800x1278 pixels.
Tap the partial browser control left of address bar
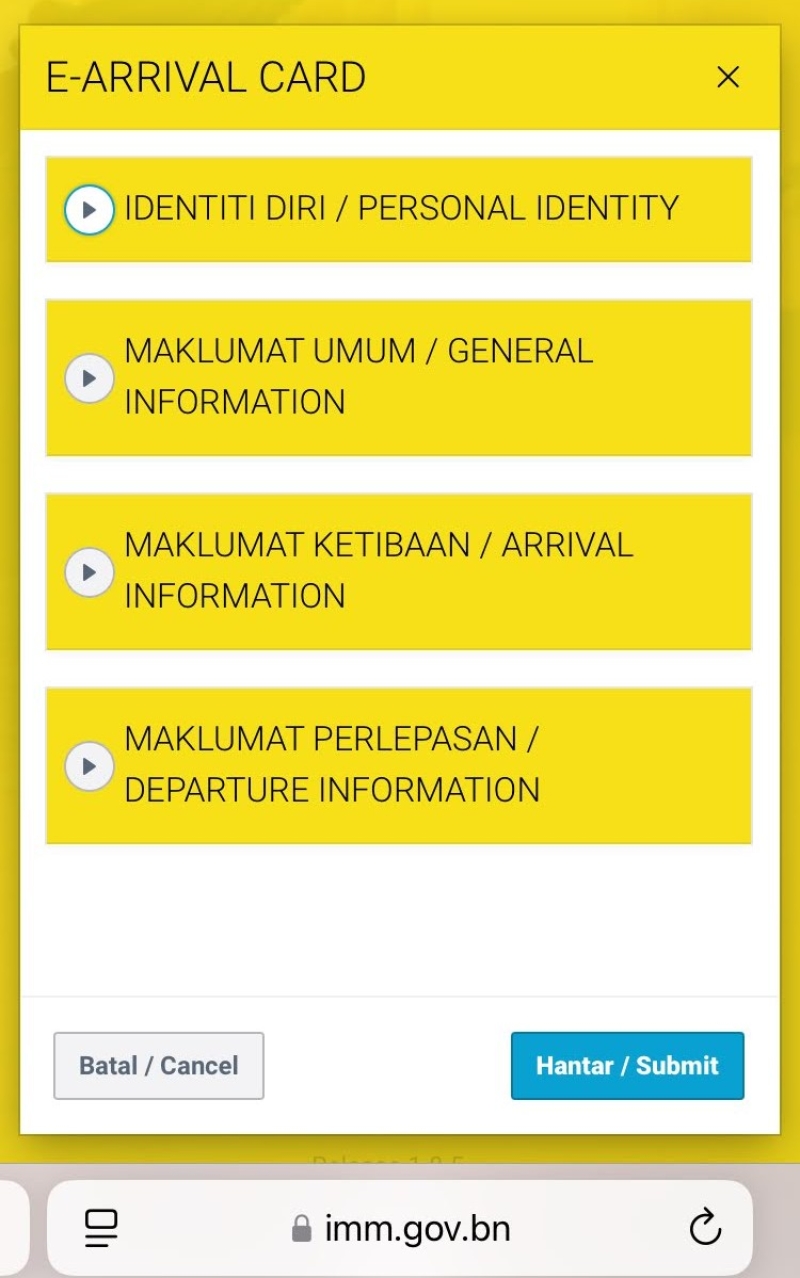coord(11,1227)
